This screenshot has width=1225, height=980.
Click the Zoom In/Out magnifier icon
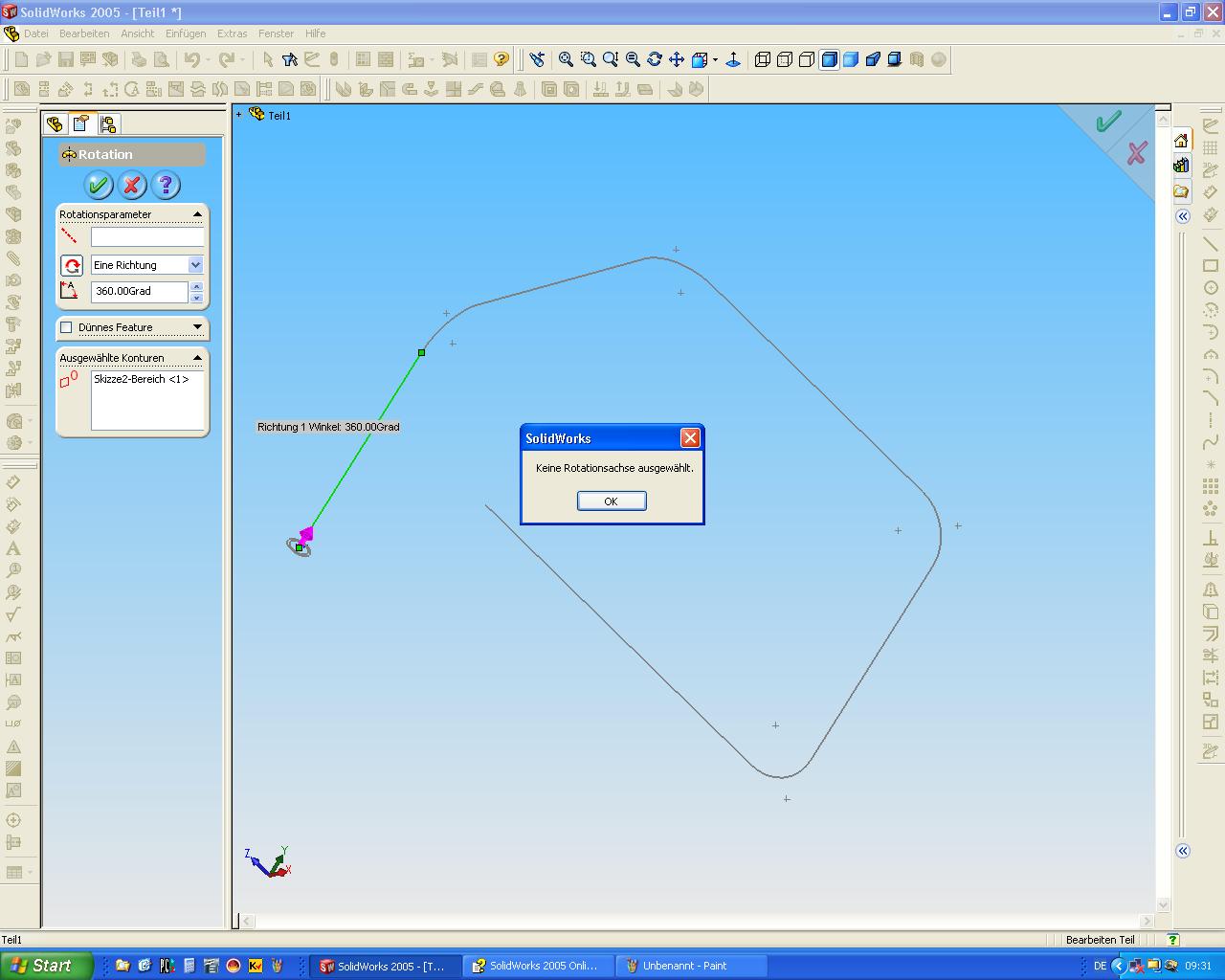click(x=609, y=59)
